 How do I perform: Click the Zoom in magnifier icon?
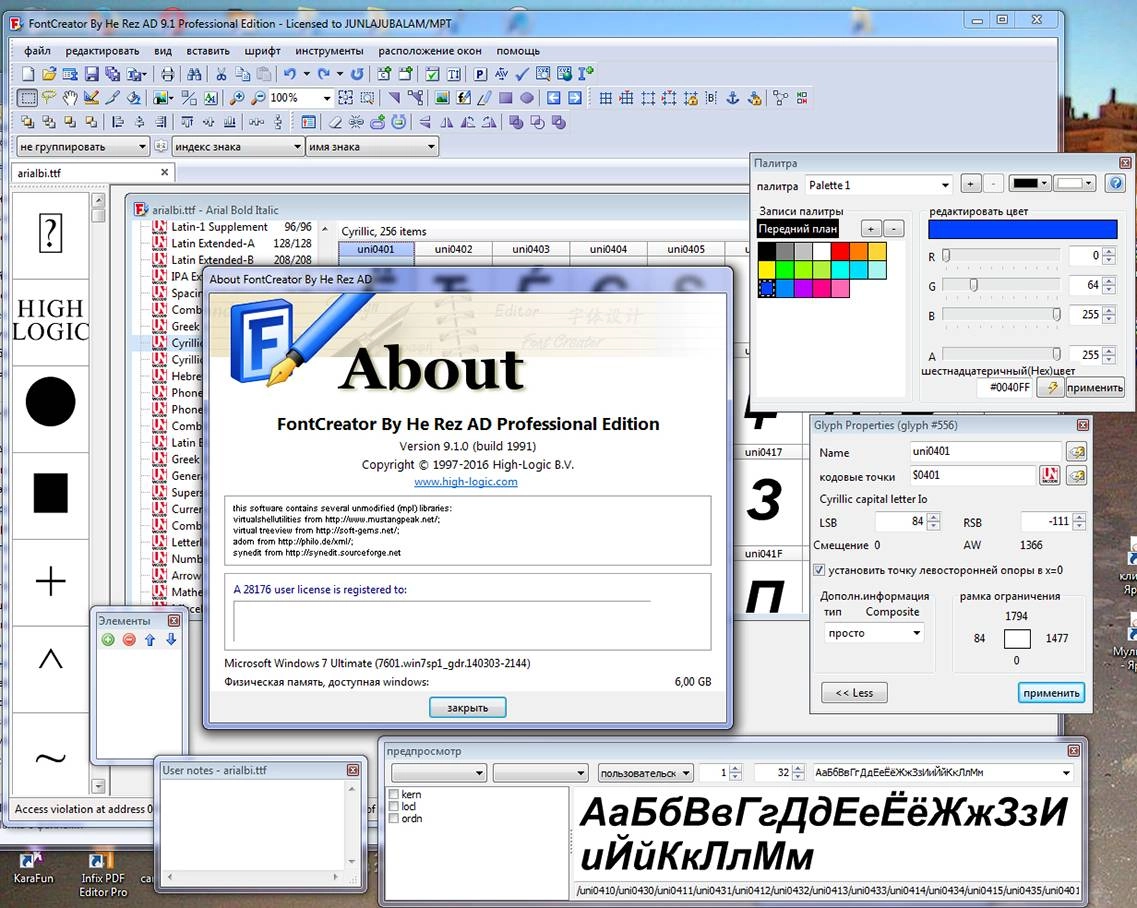[x=237, y=98]
